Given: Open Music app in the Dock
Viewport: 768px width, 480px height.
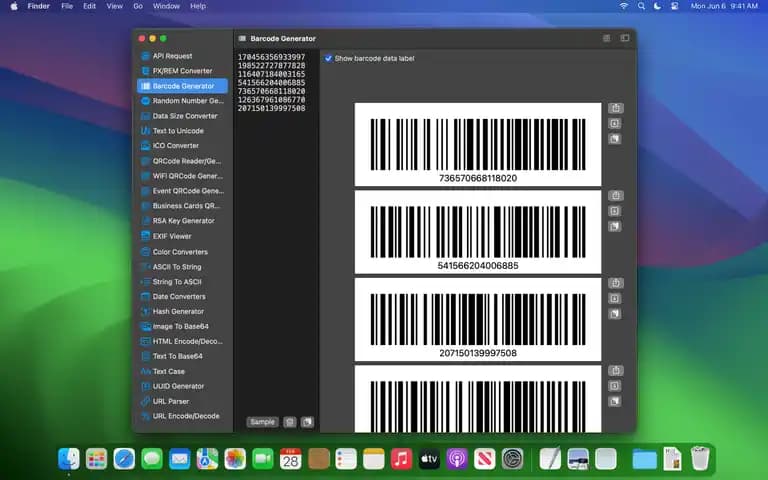Looking at the screenshot, I should 401,459.
